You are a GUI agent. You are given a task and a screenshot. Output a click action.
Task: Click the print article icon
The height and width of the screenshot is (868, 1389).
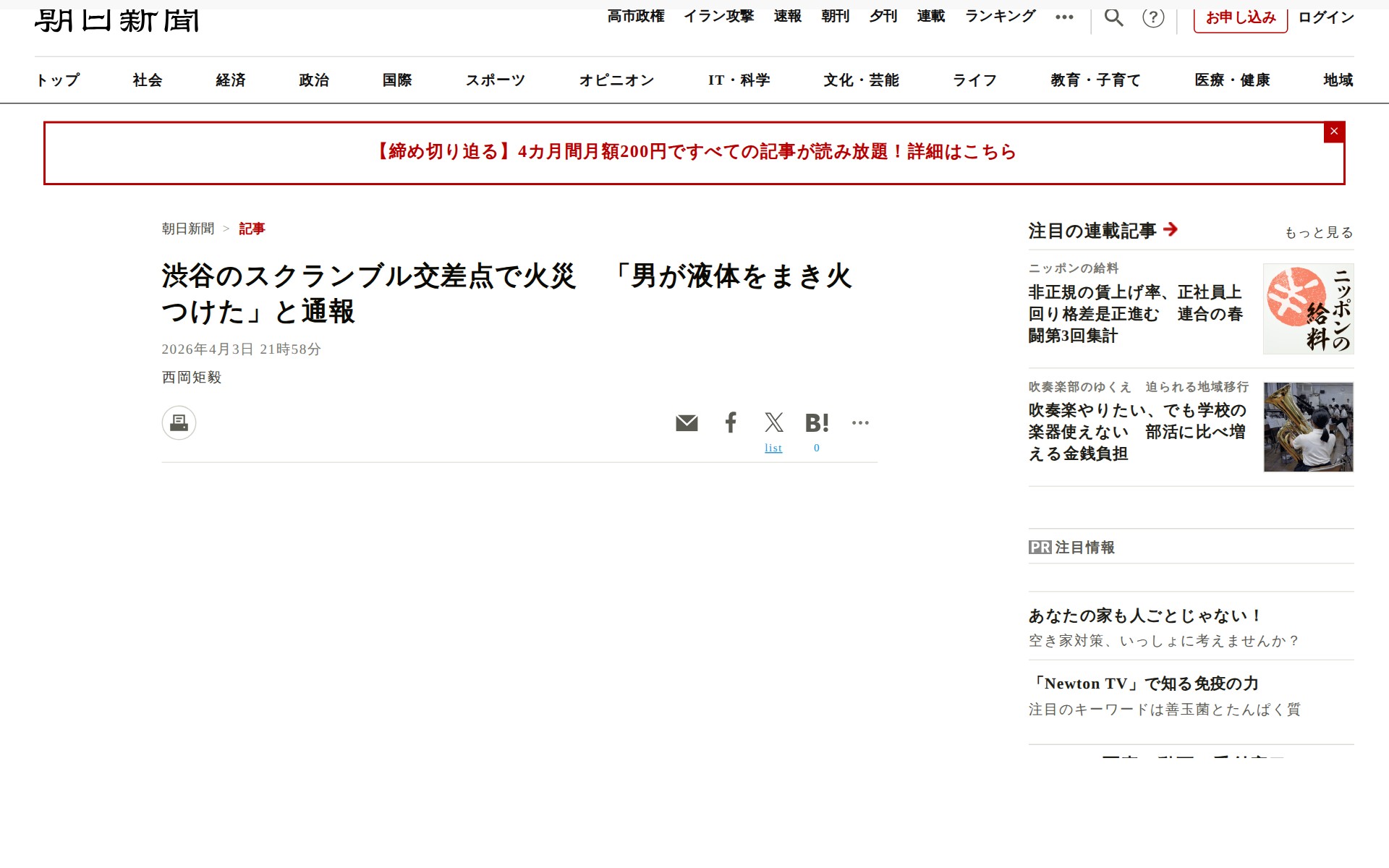(179, 422)
